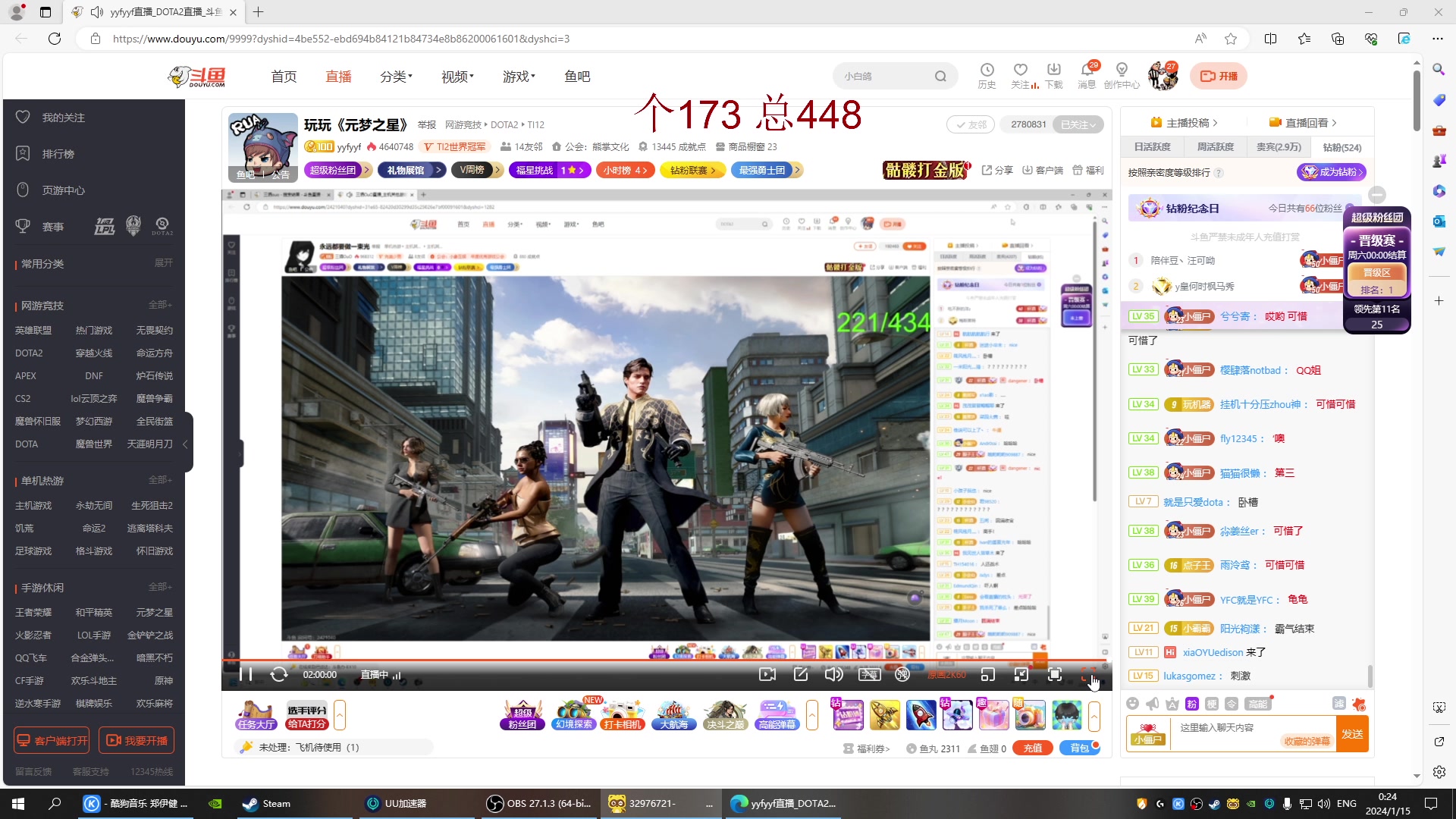
Task: Mute the player volume speaker icon
Action: 833,674
